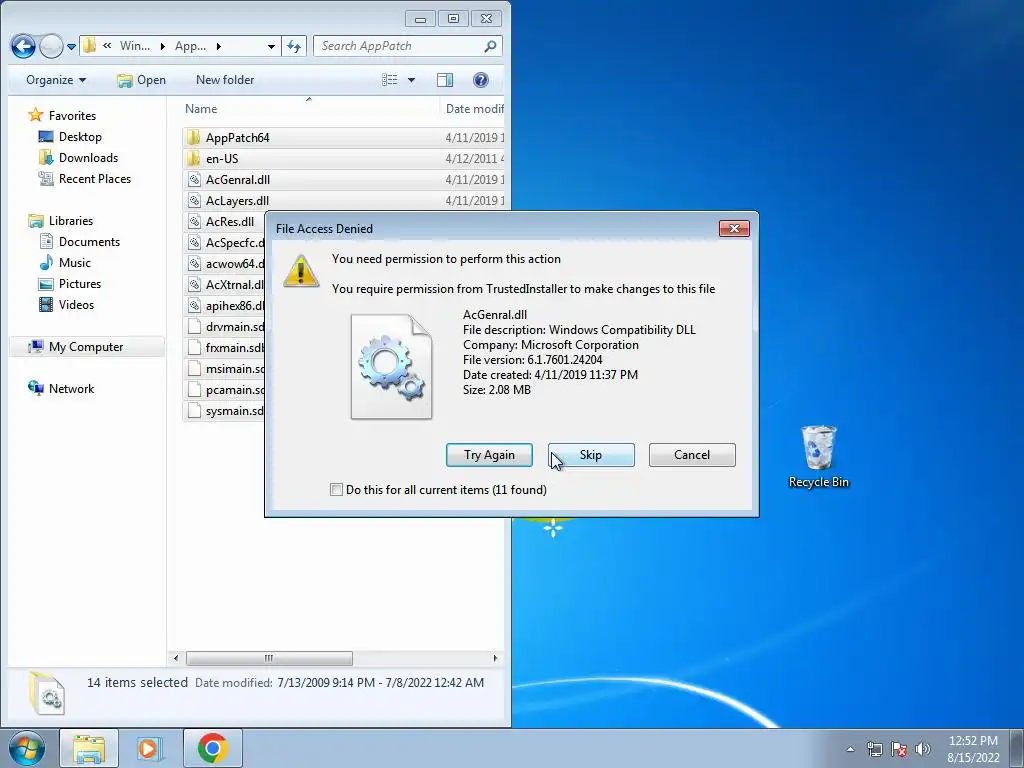The height and width of the screenshot is (768, 1024).
Task: Expand the address bar history dropdown
Action: 271,46
